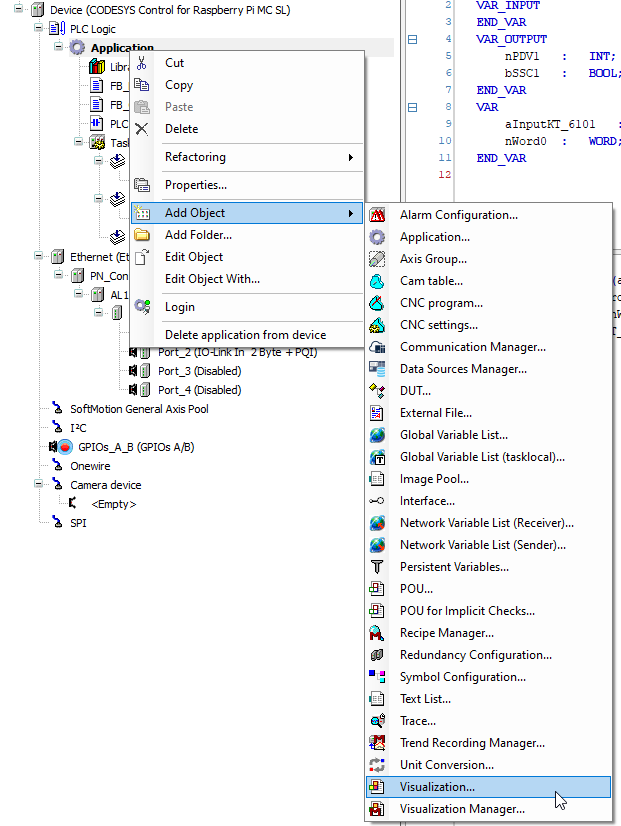
Task: Choose Edit Object With entry
Action: pyautogui.click(x=247, y=279)
